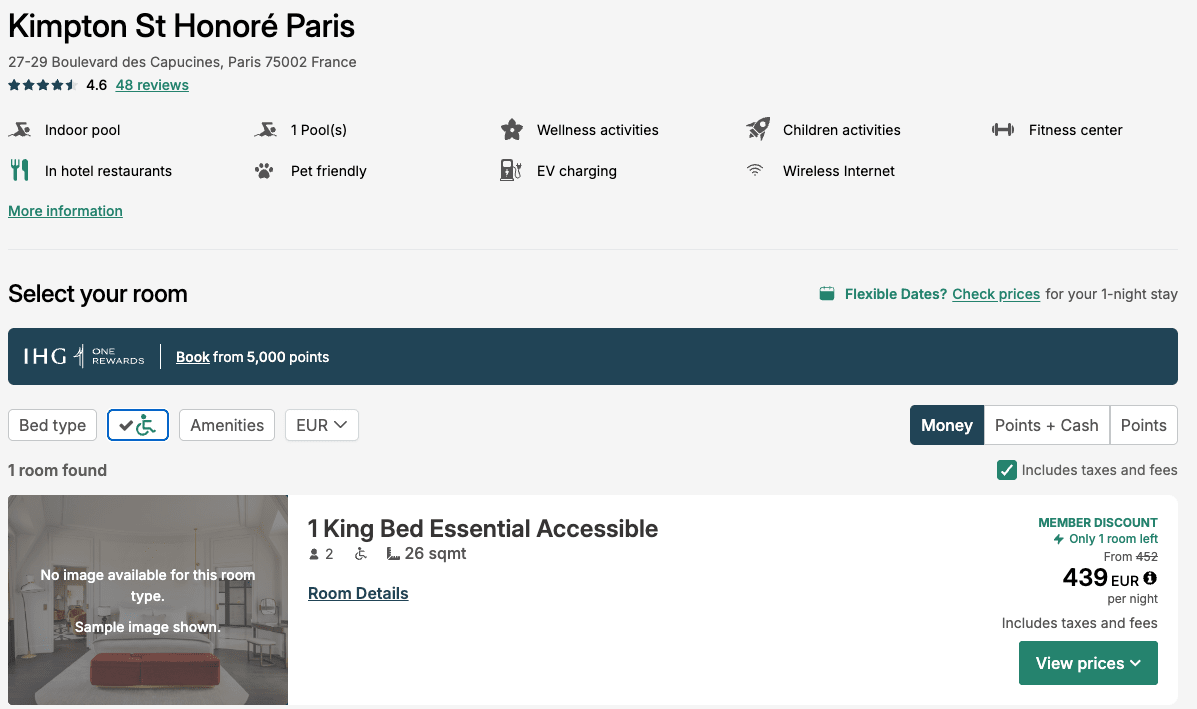Toggle the accessible rooms filter
This screenshot has height=709, width=1197.
click(x=138, y=425)
